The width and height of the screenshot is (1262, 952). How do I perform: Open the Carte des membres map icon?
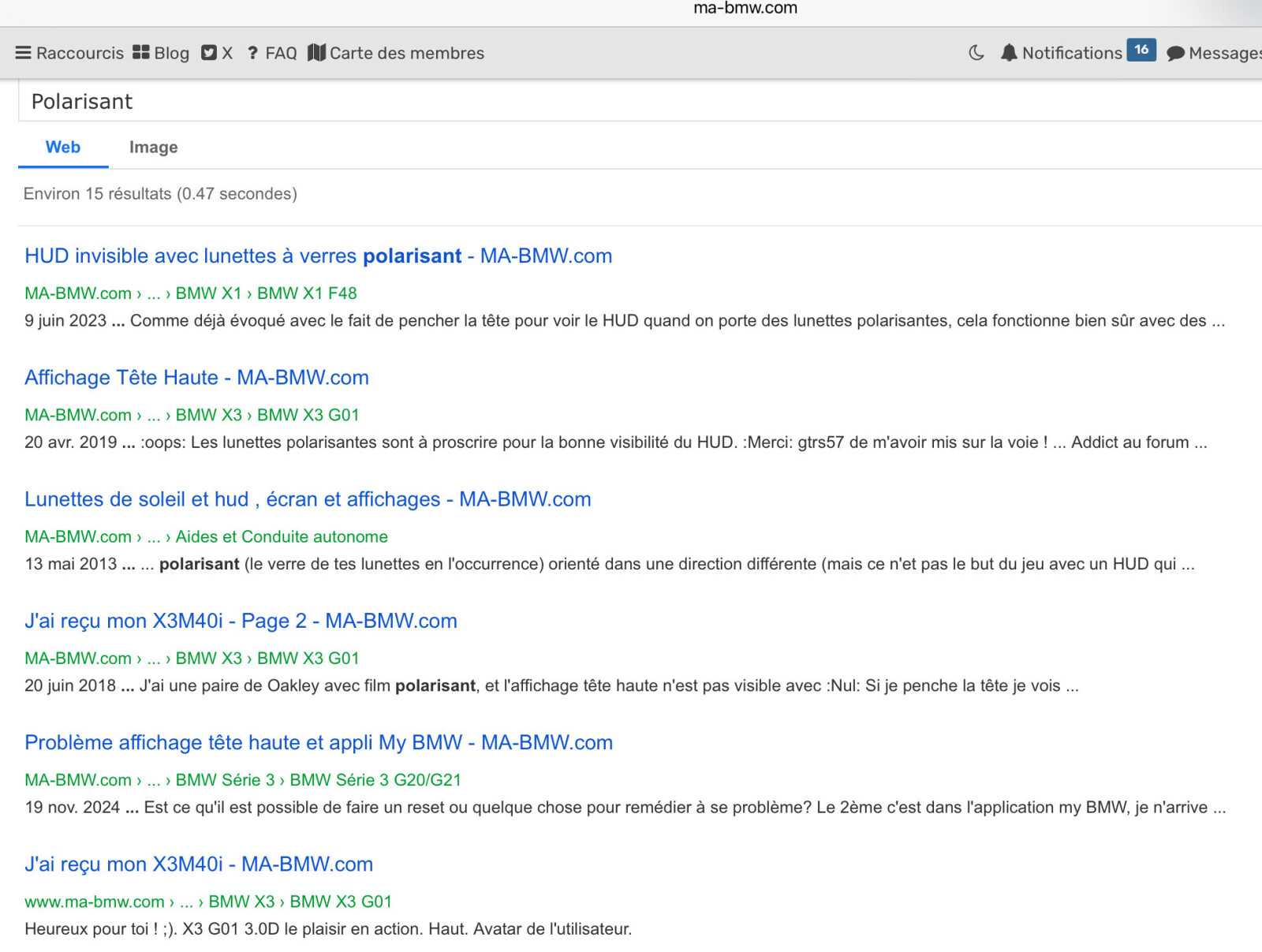(x=316, y=53)
